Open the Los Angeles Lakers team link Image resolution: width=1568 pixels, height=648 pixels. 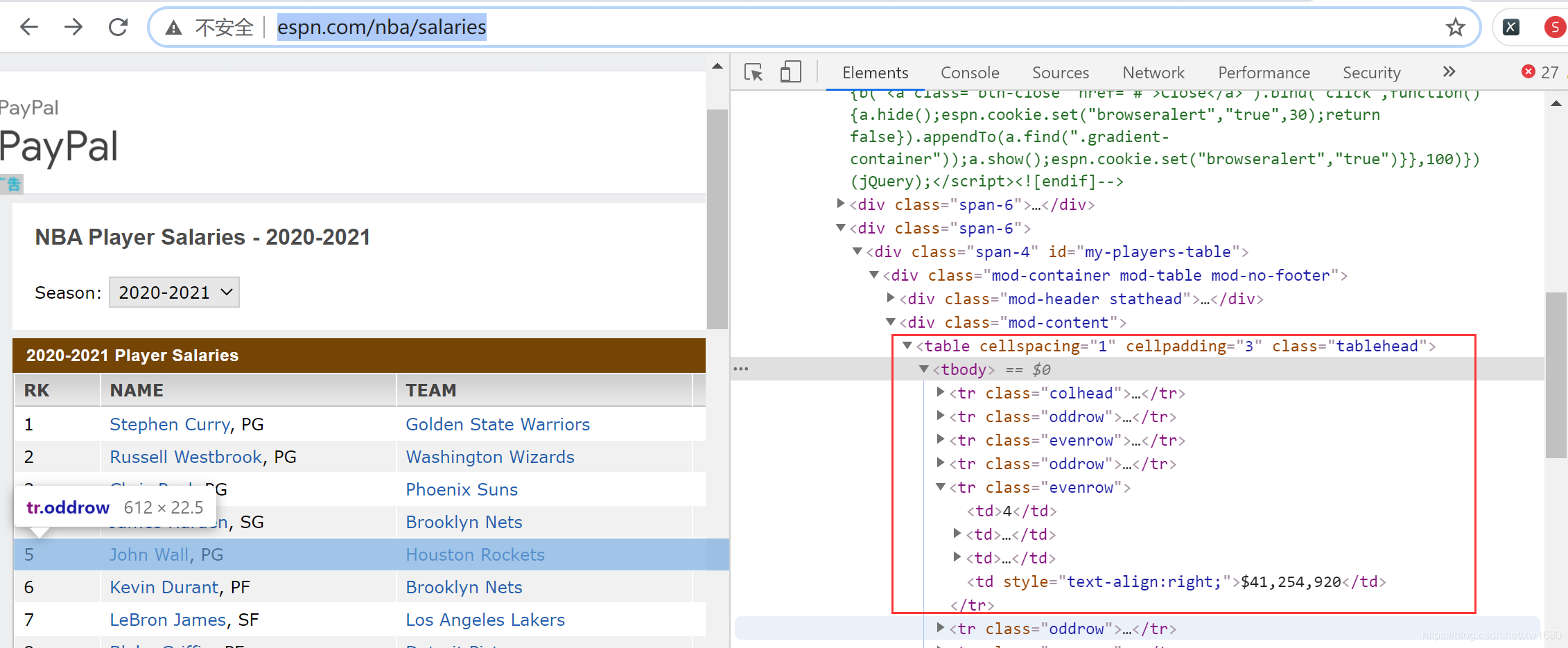click(x=485, y=620)
